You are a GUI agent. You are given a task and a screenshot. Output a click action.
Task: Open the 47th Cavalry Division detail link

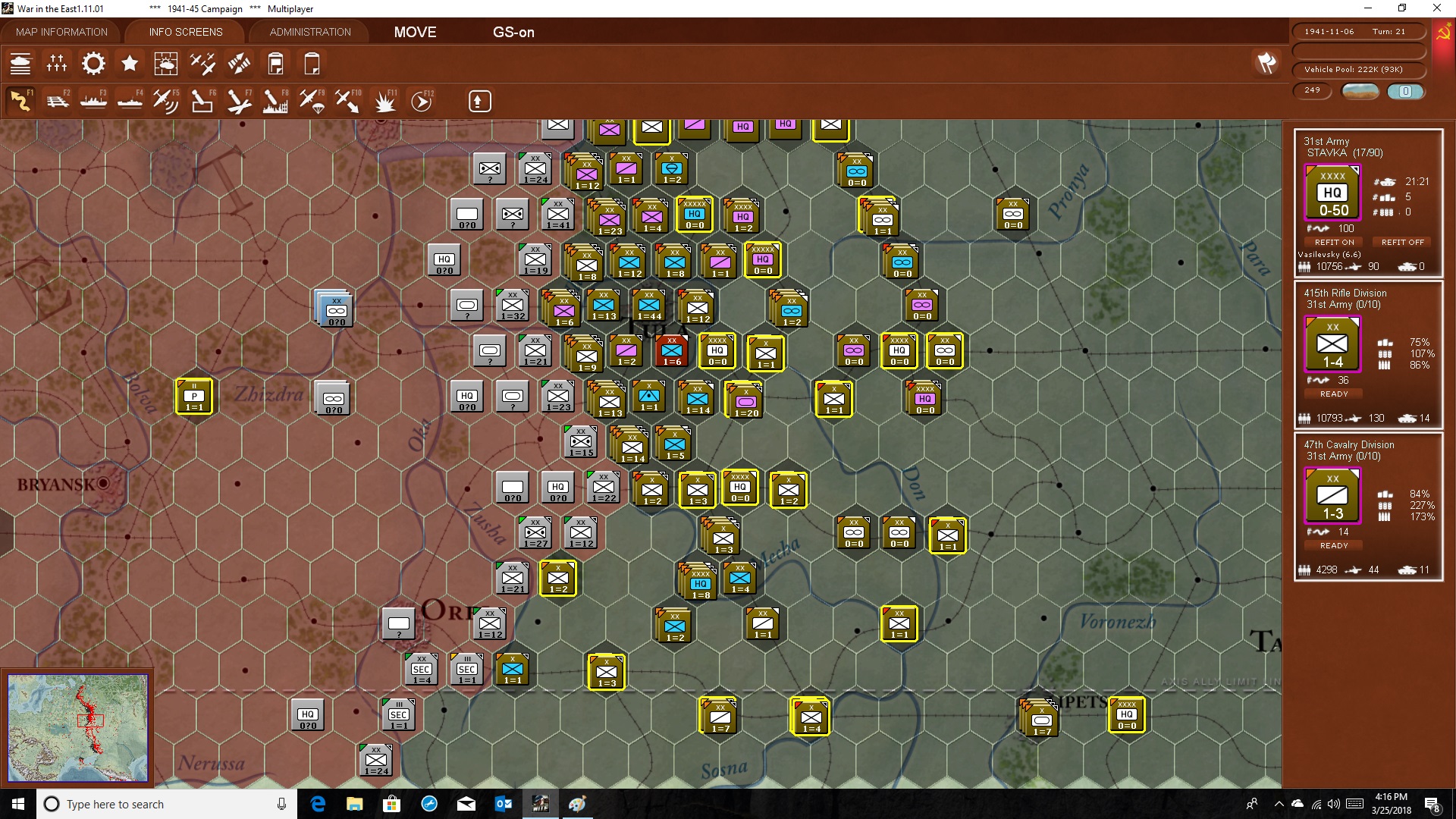1348,444
